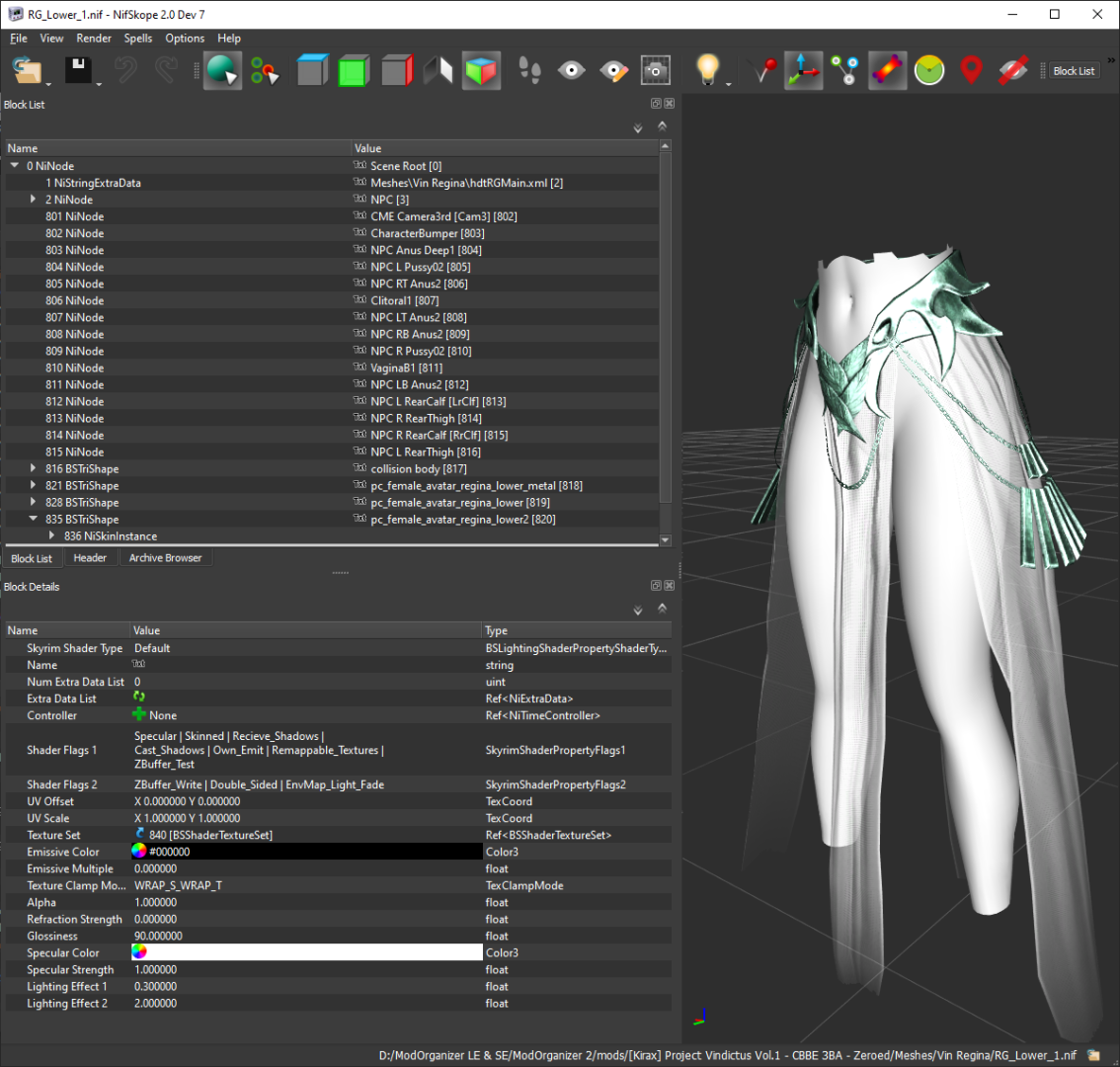
Task: Expand the 836 NiSkinInstance item
Action: (x=51, y=535)
